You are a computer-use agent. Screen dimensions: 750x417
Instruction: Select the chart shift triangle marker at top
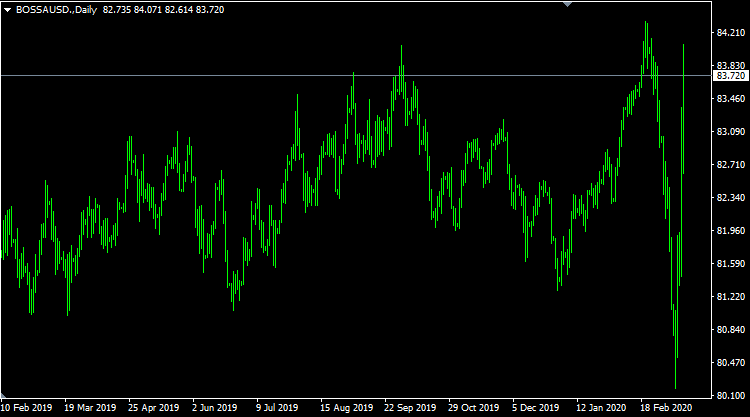(x=568, y=4)
